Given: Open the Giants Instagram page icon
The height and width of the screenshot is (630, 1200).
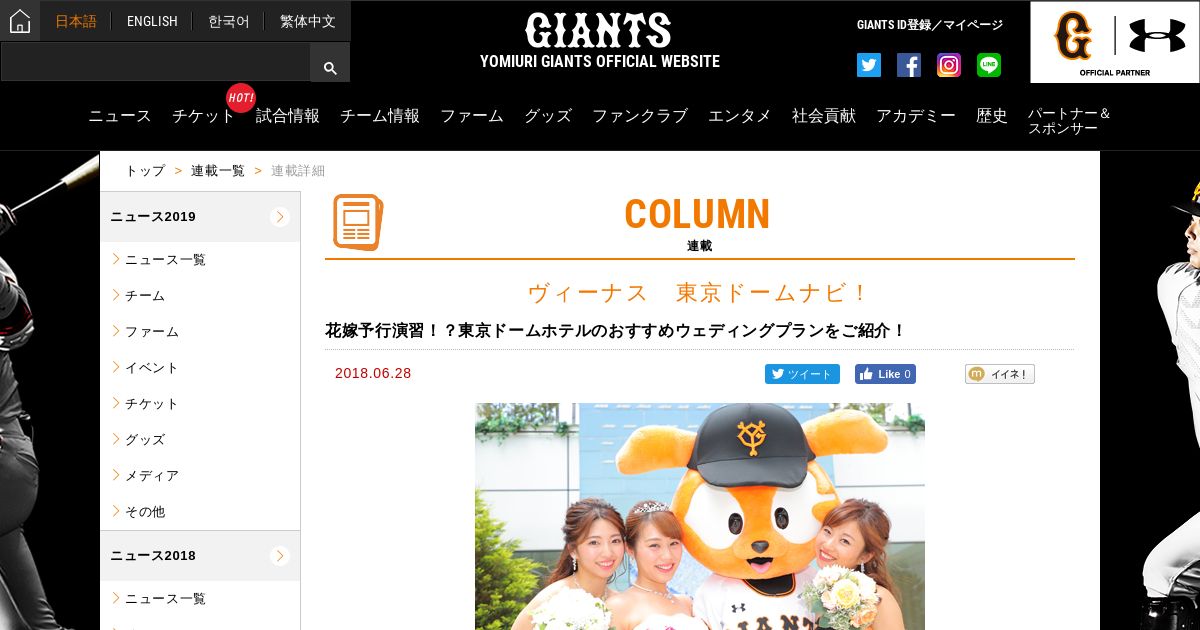Looking at the screenshot, I should [949, 65].
